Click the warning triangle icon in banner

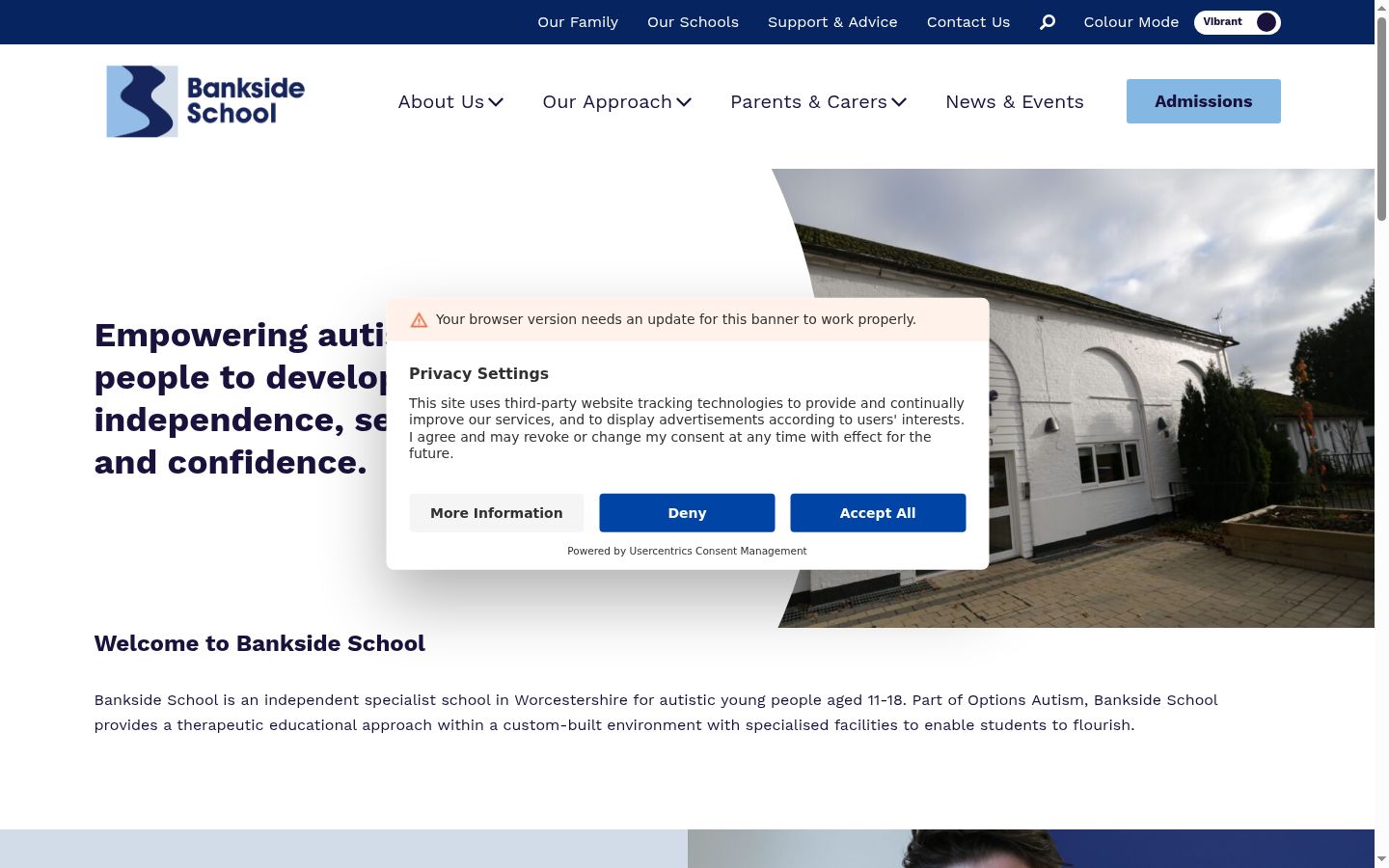(419, 320)
